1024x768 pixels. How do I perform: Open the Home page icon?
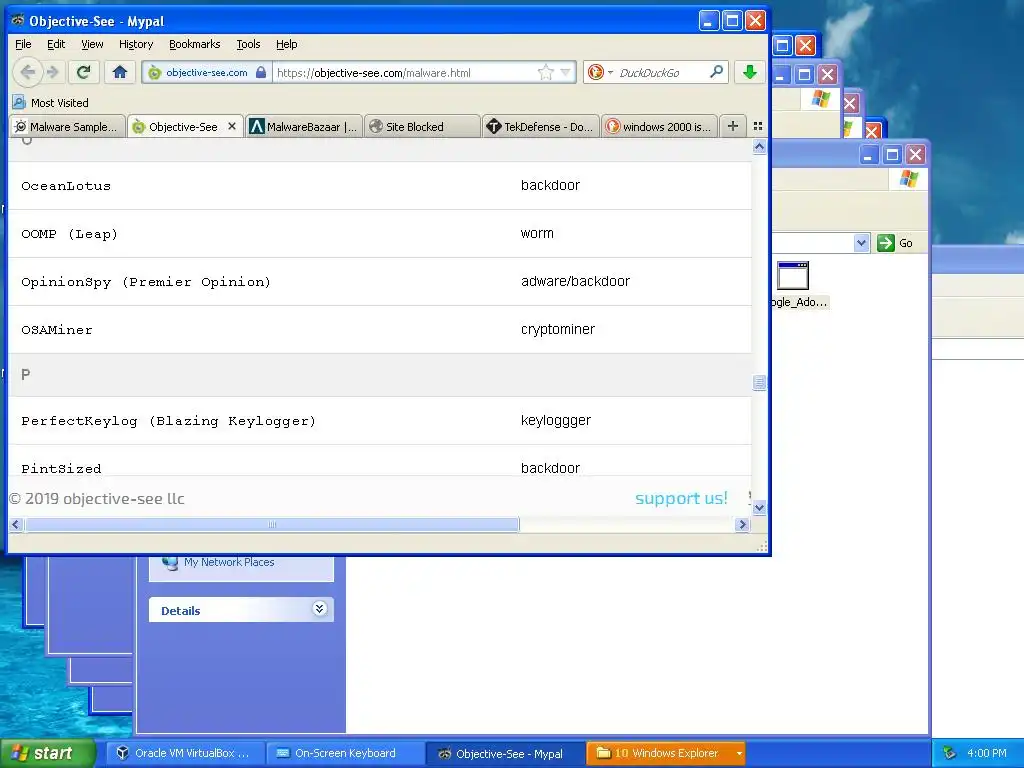(120, 72)
